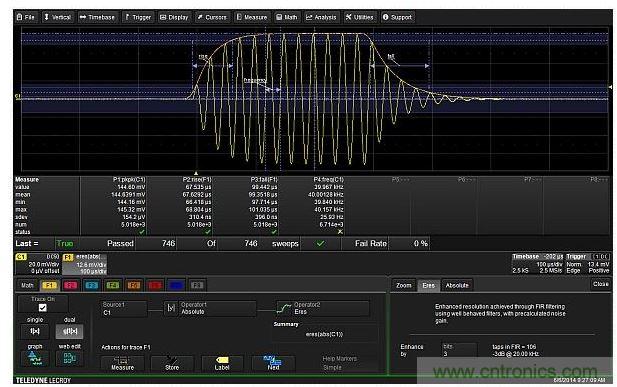Image resolution: width=617 pixels, height=387 pixels.
Task: Select the yellow F1 math trace button
Action: [49, 285]
